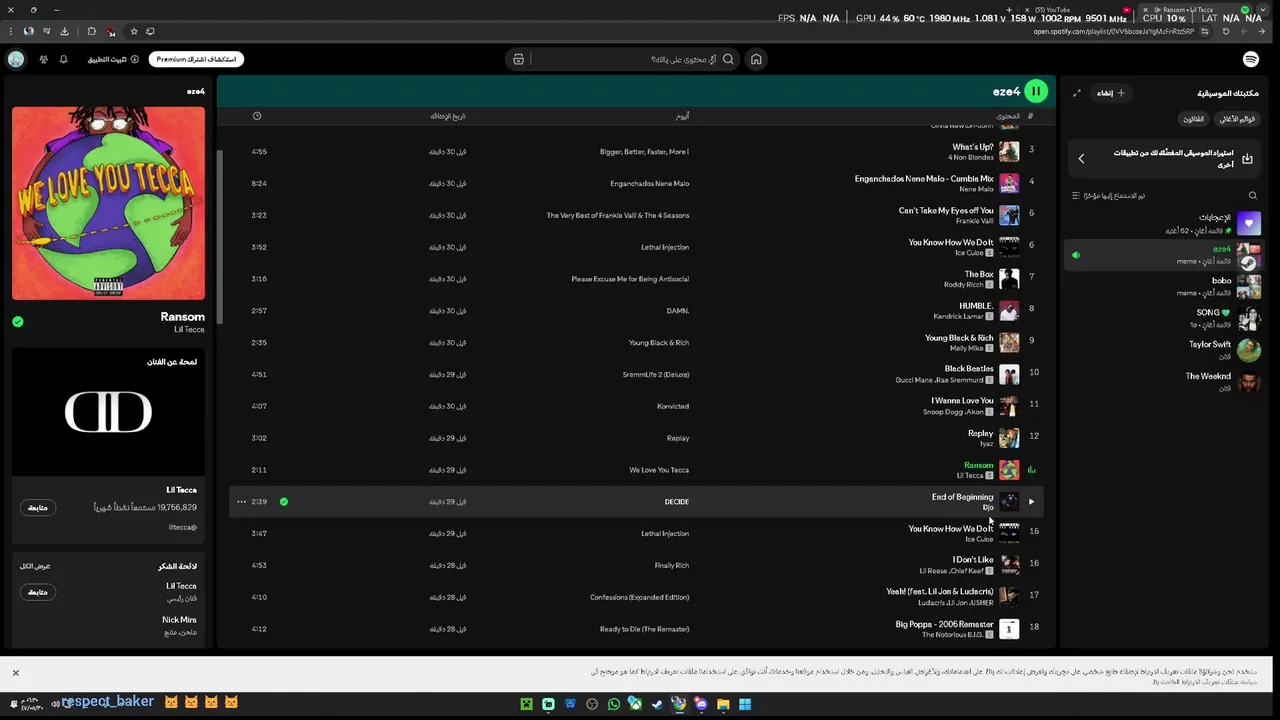Toggle the saved checkmark under Ransom cover

18,322
